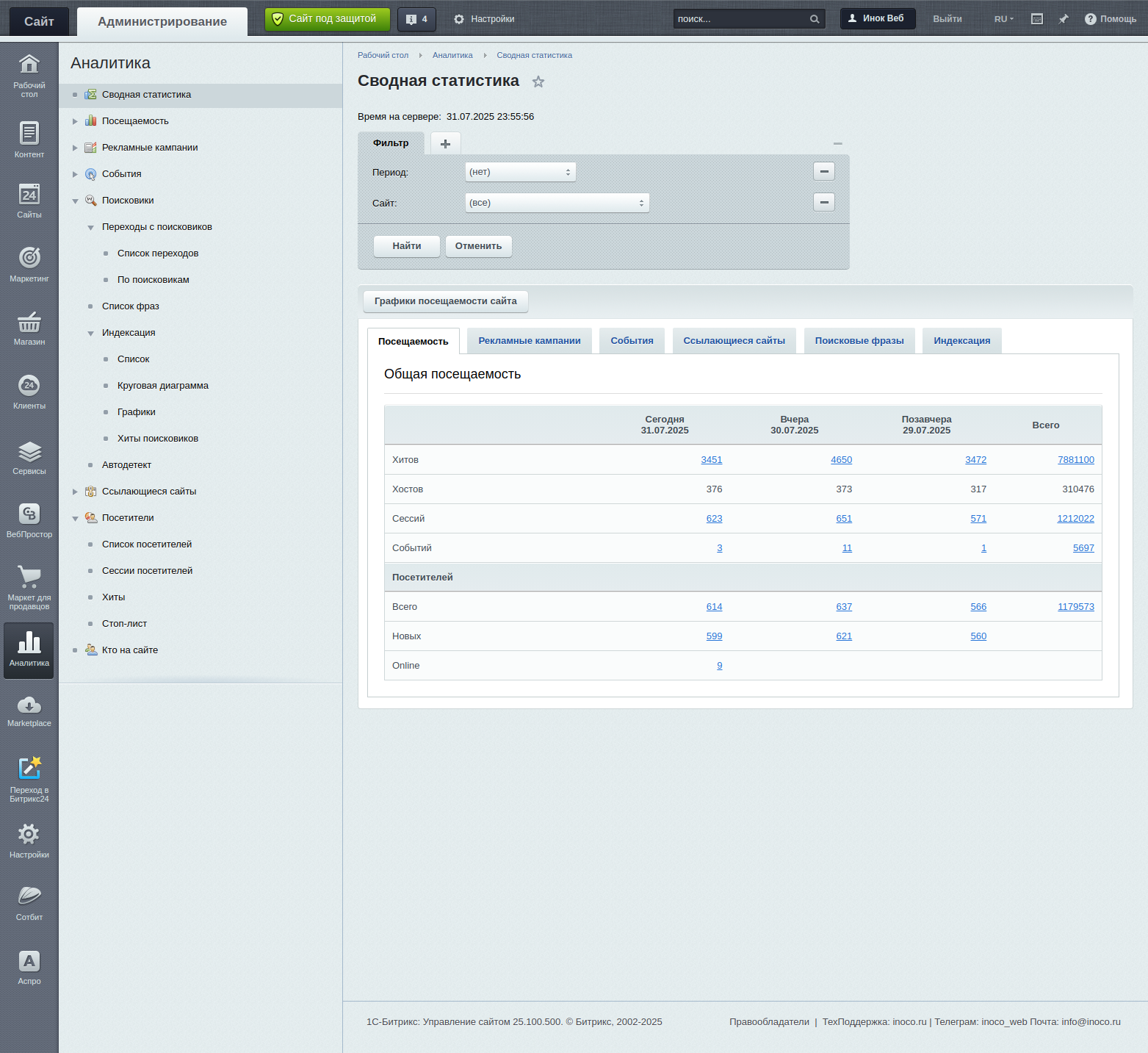Toggle the Сайт под защитой button
The width and height of the screenshot is (1148, 1053).
pyautogui.click(x=327, y=19)
